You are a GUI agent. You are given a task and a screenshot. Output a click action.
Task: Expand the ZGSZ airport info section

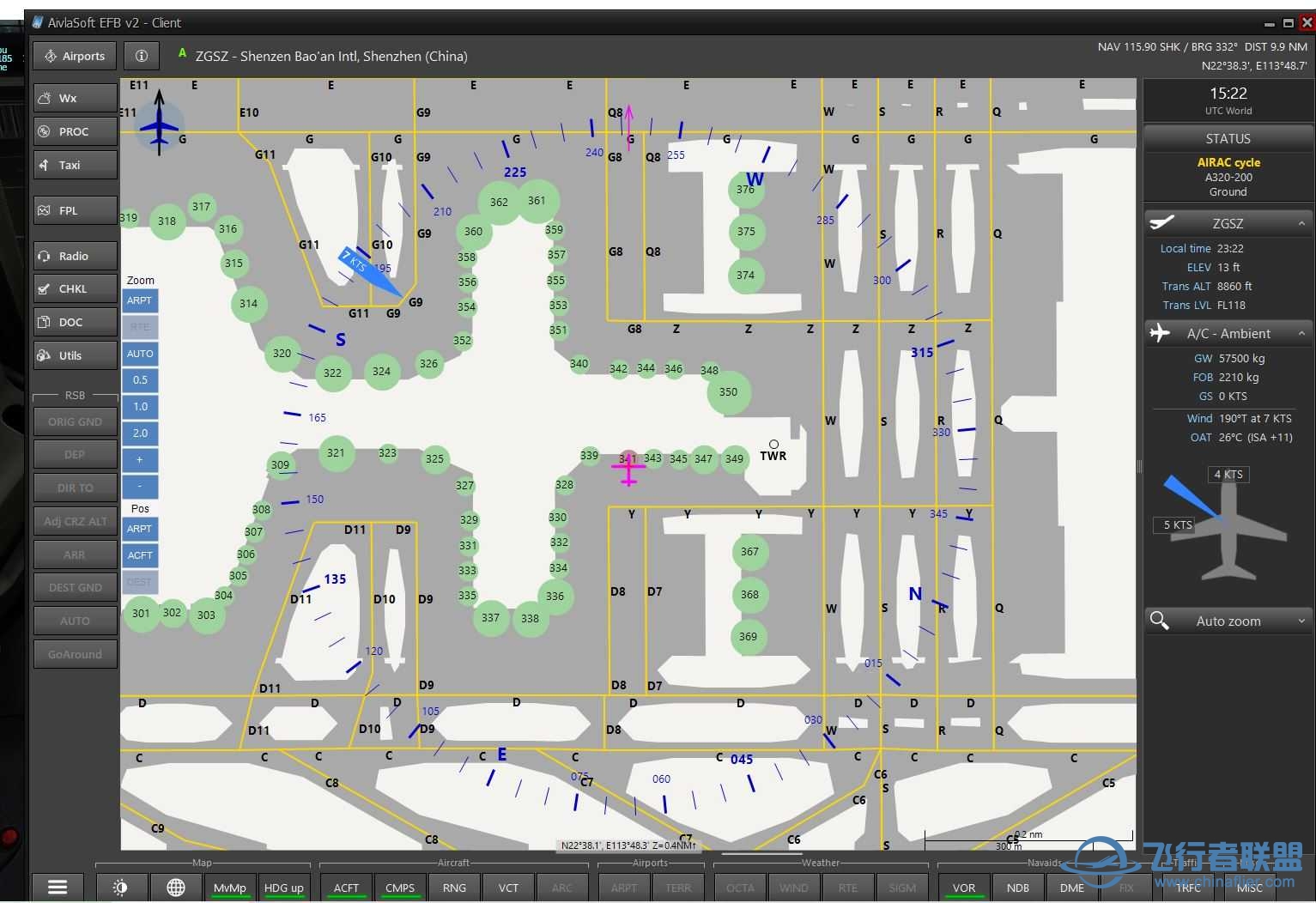[x=1302, y=222]
